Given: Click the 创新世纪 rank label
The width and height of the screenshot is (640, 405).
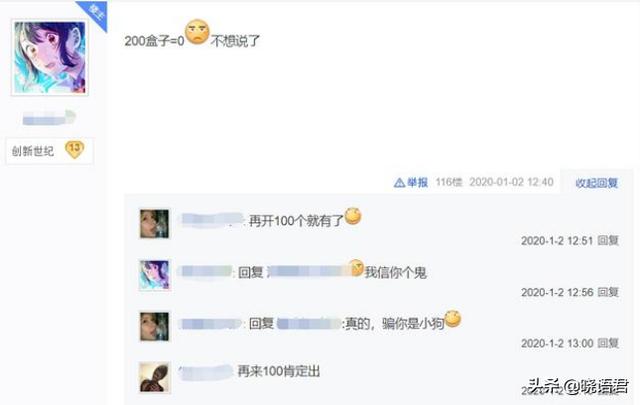Looking at the screenshot, I should (33, 151).
